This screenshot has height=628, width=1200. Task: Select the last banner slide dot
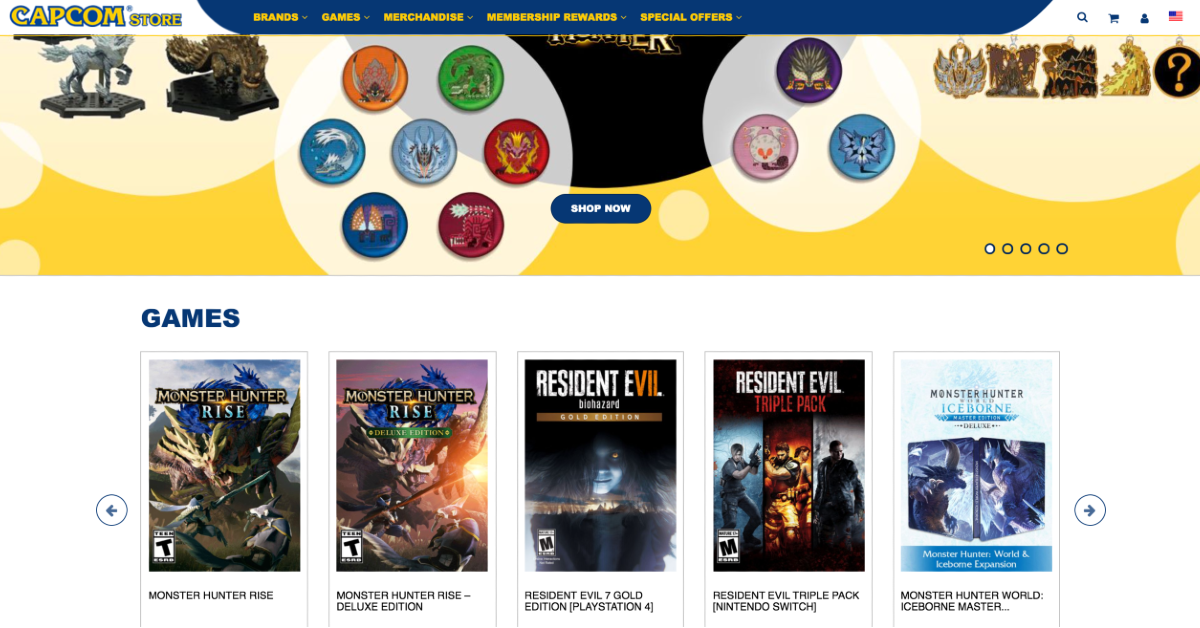1062,249
